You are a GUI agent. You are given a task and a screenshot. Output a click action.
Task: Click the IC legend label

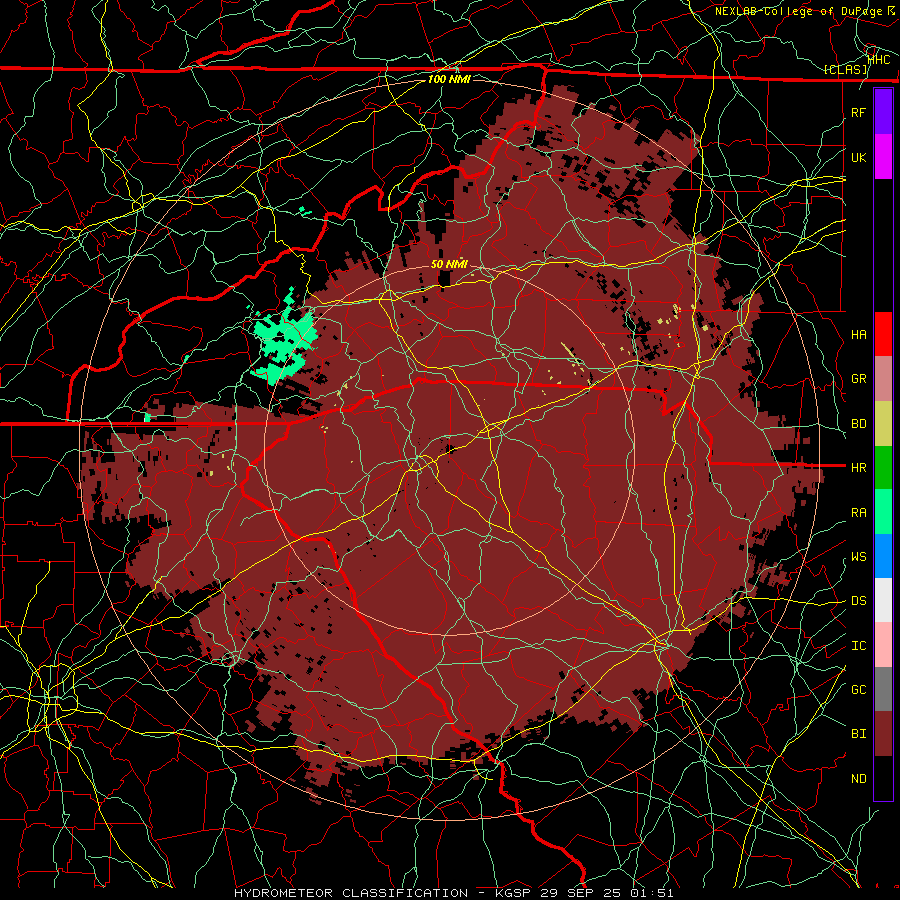pyautogui.click(x=858, y=645)
